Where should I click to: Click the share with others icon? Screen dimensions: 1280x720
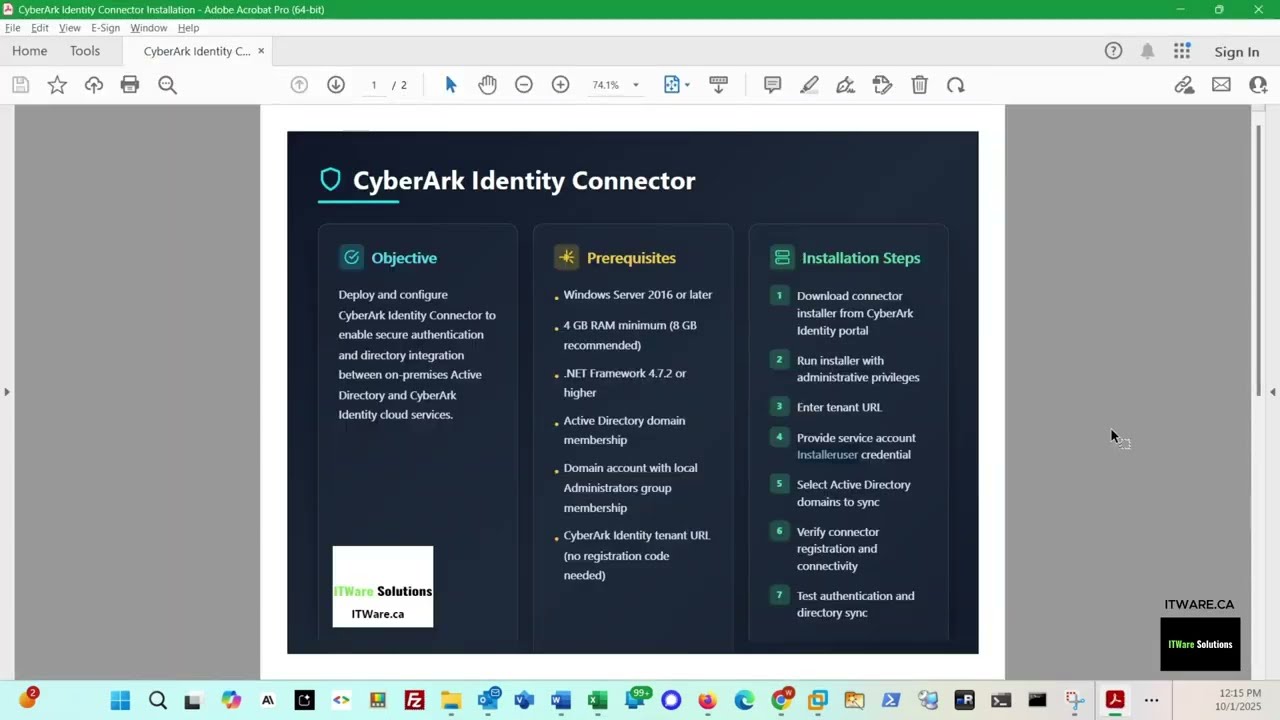pyautogui.click(x=1258, y=85)
